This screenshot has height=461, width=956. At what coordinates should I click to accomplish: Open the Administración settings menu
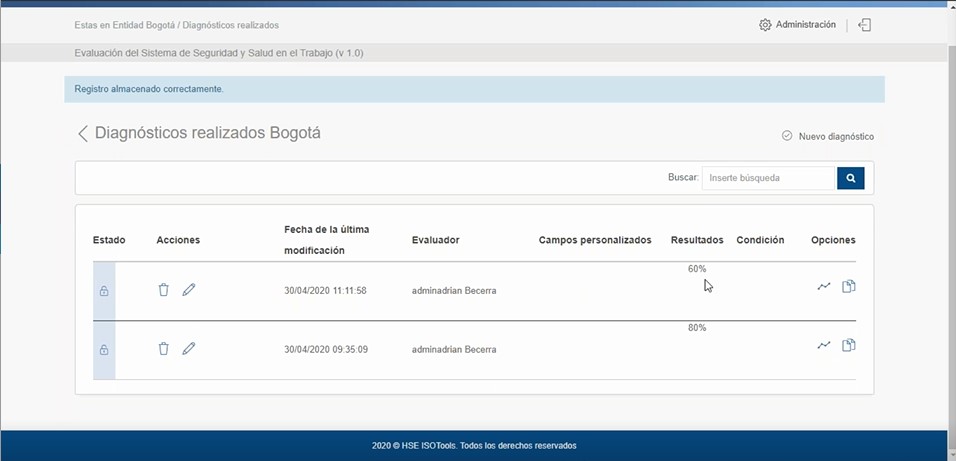click(x=797, y=25)
